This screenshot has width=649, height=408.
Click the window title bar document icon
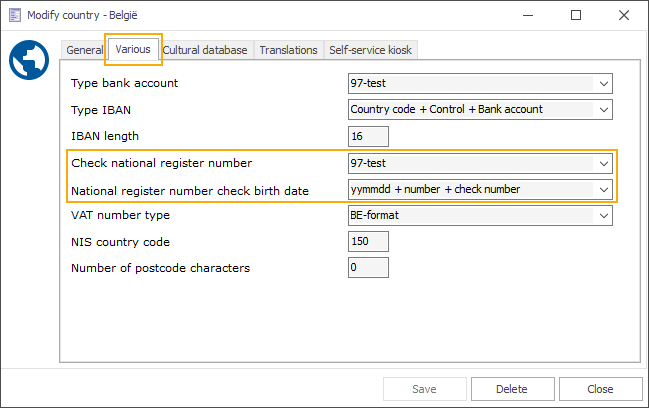tap(14, 15)
